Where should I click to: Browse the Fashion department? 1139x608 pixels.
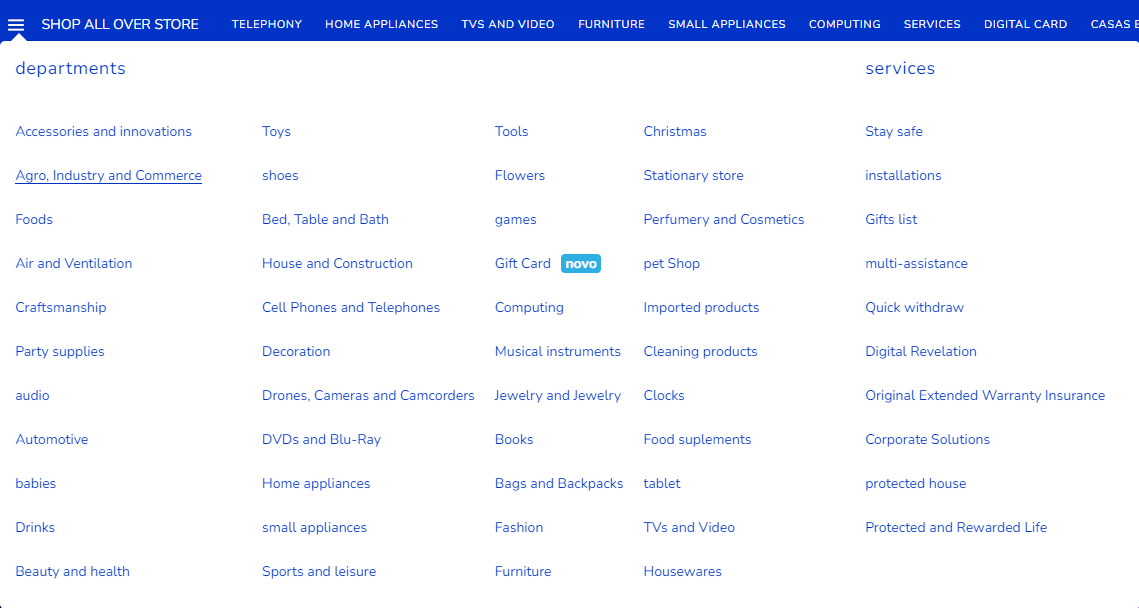coord(519,527)
